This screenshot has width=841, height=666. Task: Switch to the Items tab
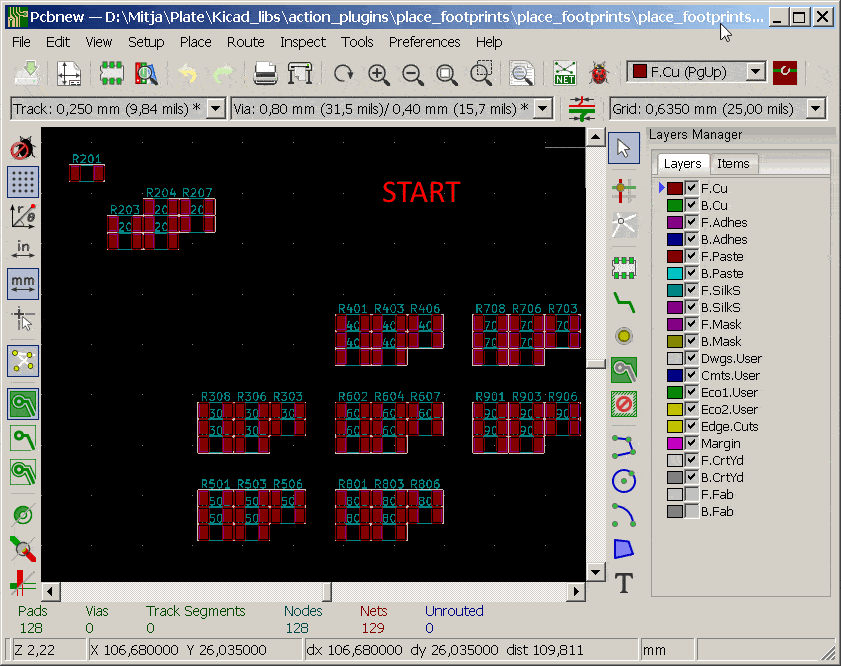pos(733,164)
